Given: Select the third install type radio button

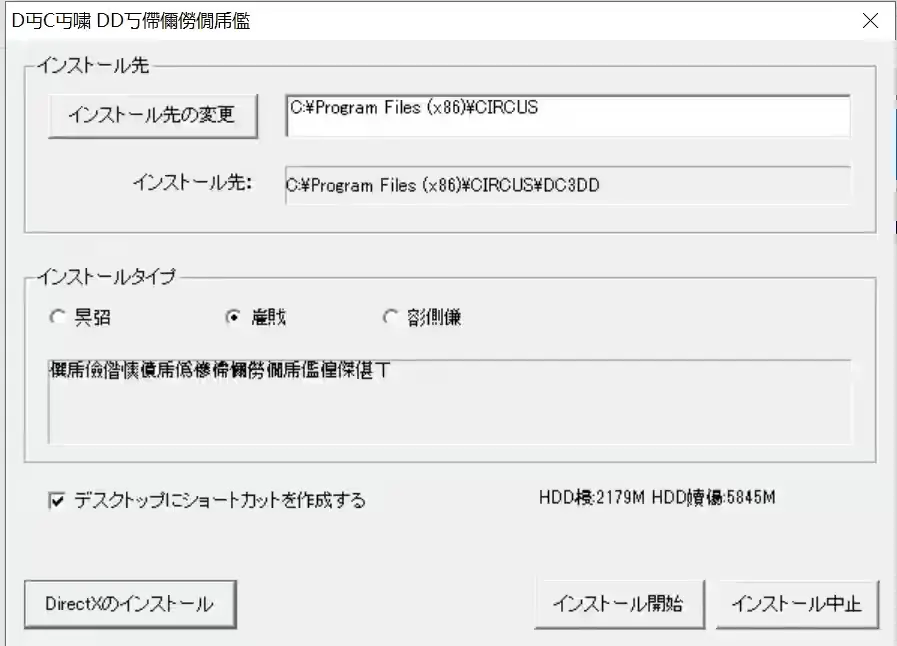Looking at the screenshot, I should [x=390, y=317].
